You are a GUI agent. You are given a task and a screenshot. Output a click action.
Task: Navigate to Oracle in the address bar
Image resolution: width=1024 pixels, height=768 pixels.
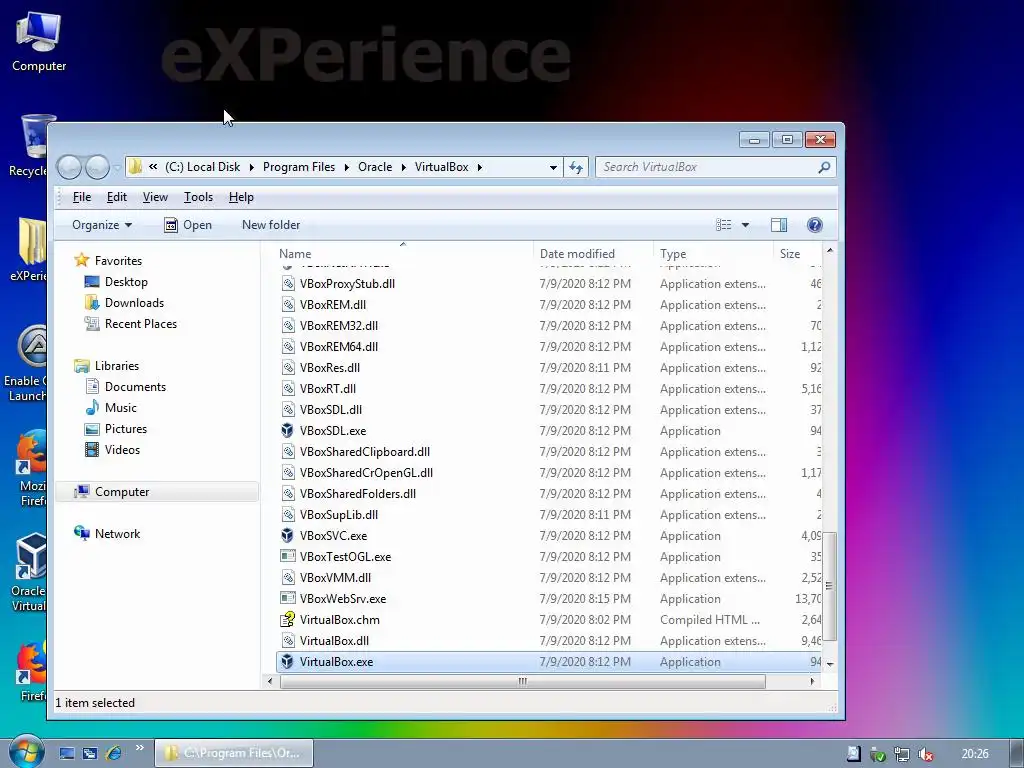point(375,167)
